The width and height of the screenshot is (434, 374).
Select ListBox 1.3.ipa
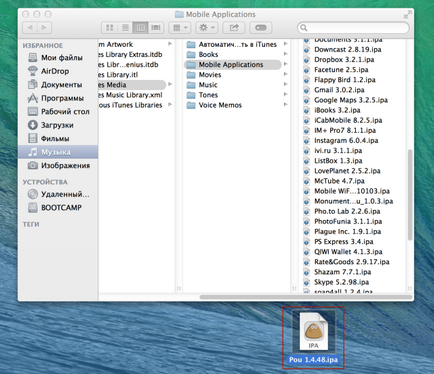point(338,161)
